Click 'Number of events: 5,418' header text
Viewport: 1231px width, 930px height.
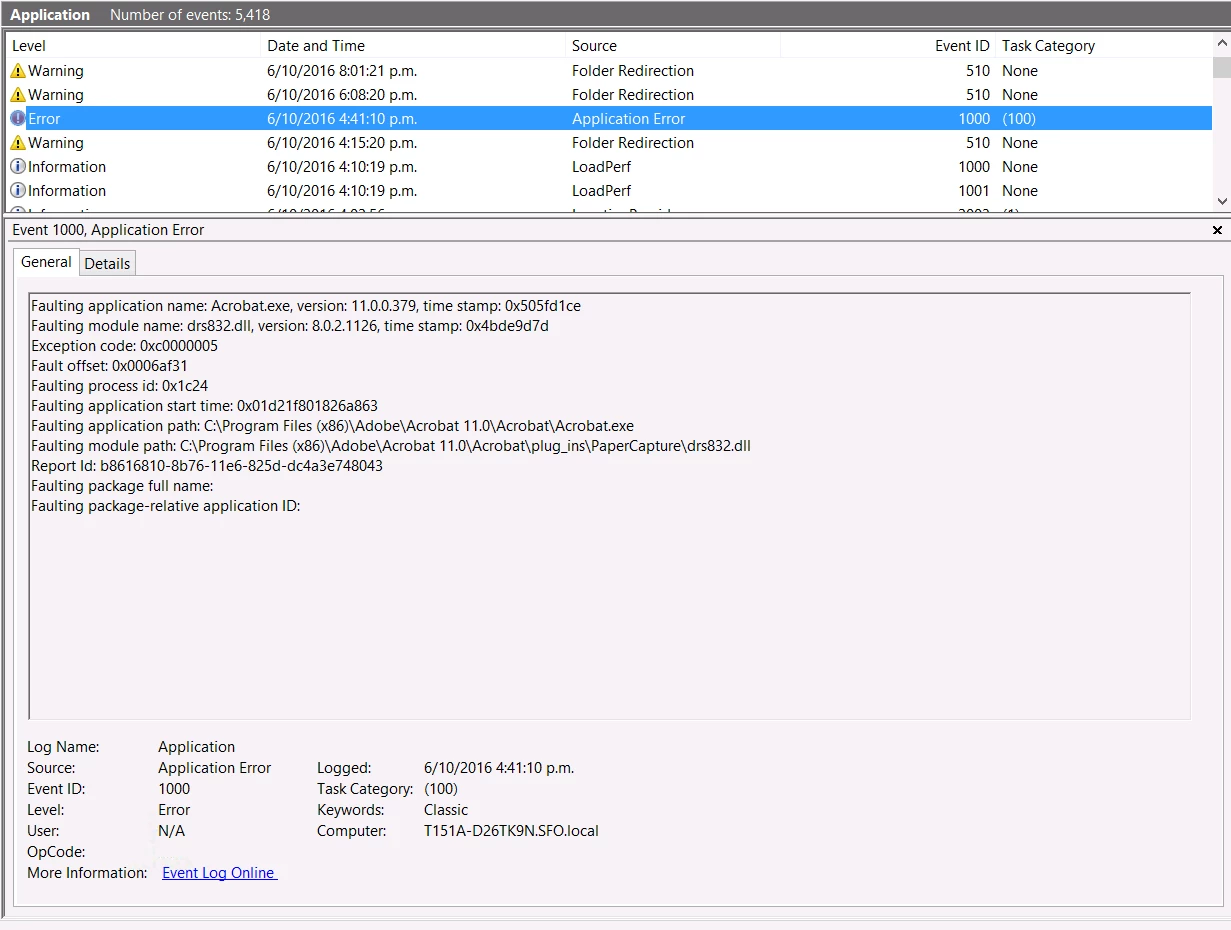coord(190,15)
